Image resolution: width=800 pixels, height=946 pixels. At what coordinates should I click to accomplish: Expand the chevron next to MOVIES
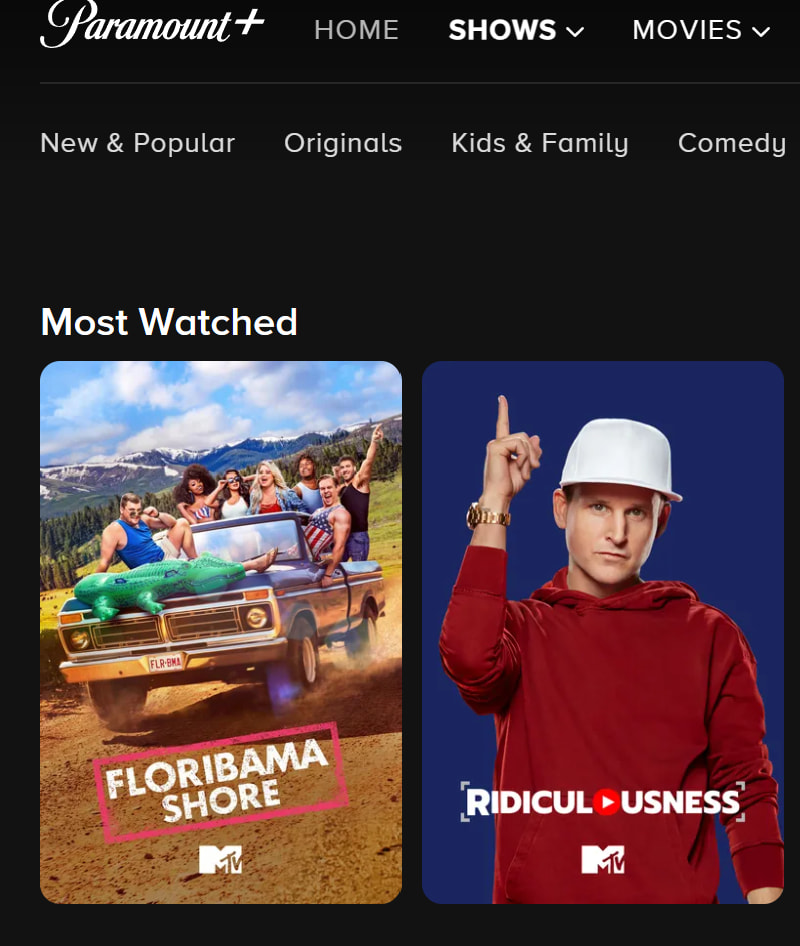click(761, 32)
